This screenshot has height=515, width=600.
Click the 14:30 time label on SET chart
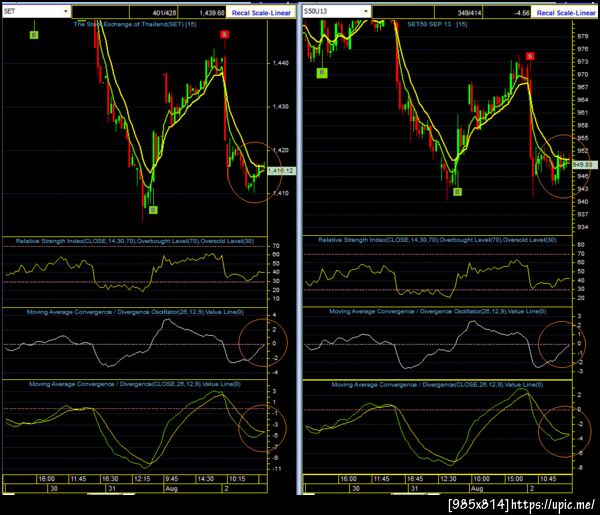tap(205, 479)
